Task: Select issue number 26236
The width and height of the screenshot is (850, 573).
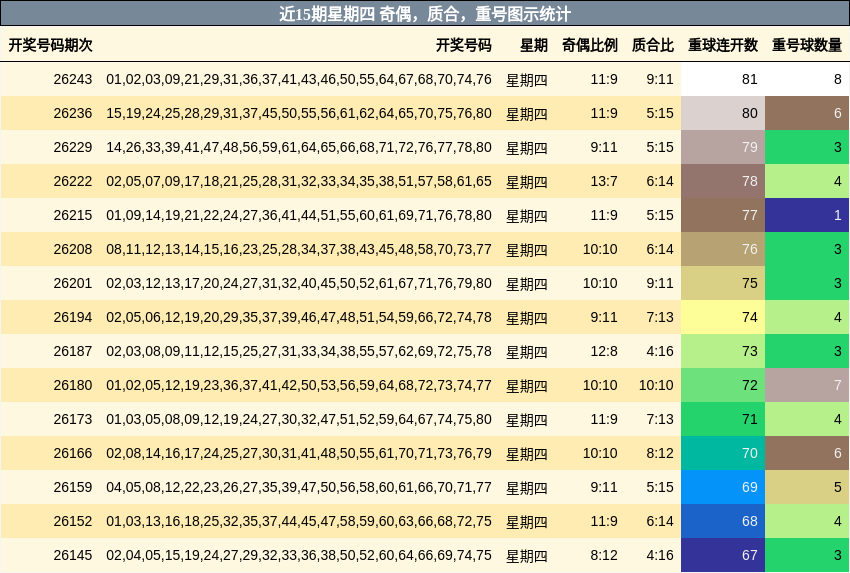Action: [73, 113]
